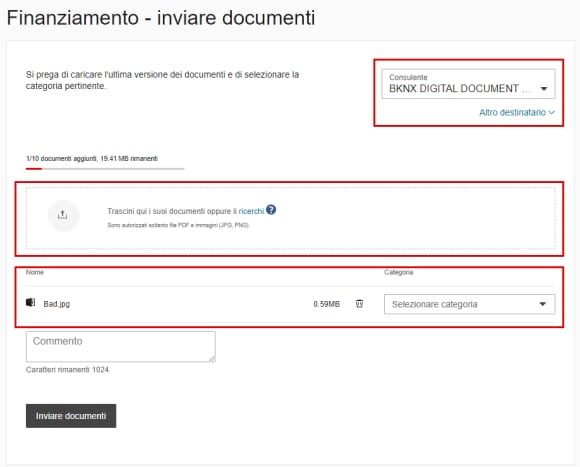Follow the ricerchi link to browse files
Viewport: 580px width, 467px height.
click(x=251, y=211)
